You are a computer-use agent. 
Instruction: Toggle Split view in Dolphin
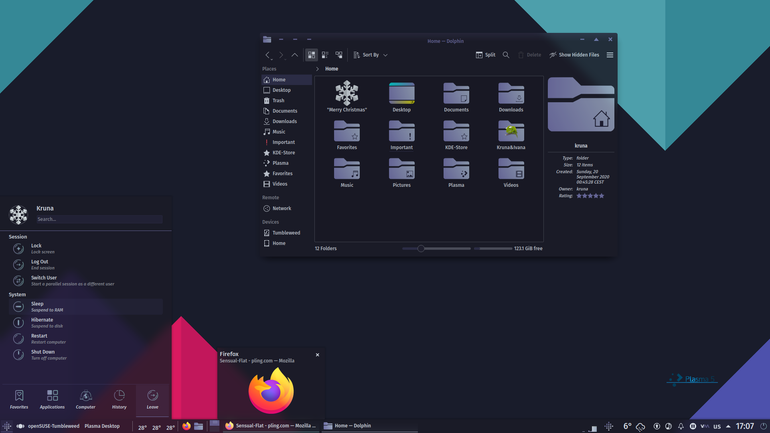(485, 55)
